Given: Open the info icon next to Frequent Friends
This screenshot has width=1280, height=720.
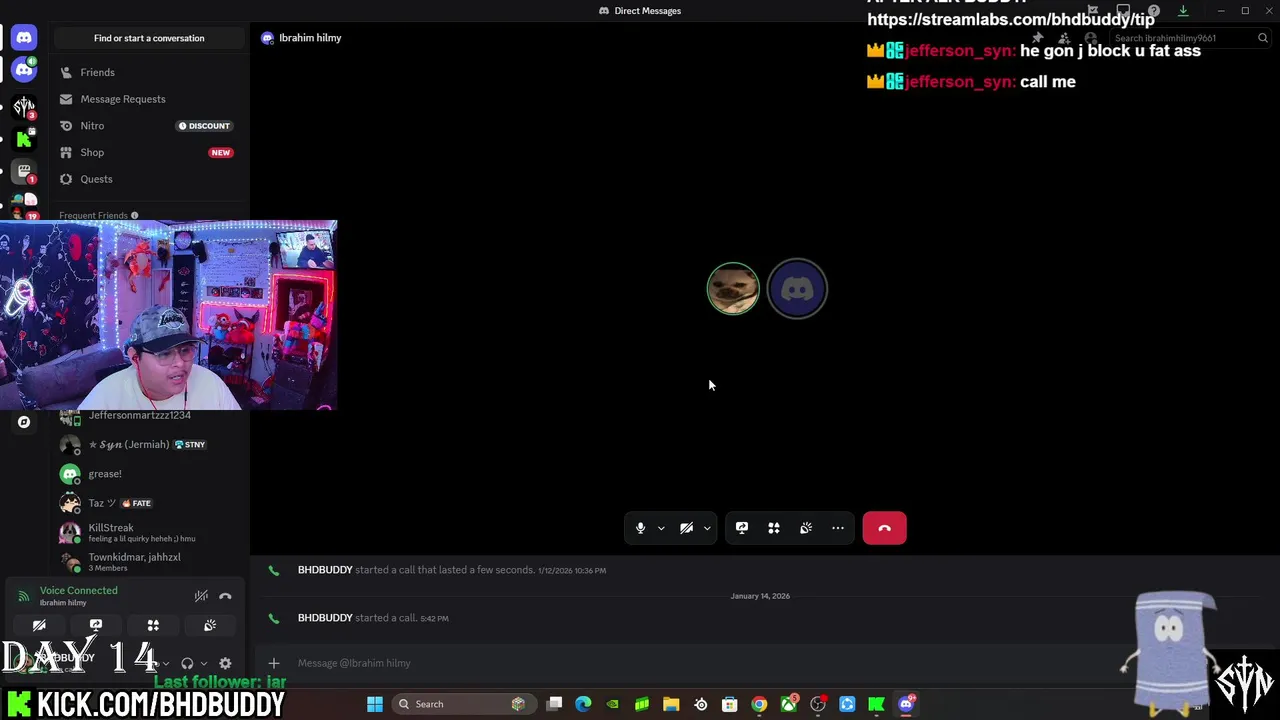Looking at the screenshot, I should 134,215.
